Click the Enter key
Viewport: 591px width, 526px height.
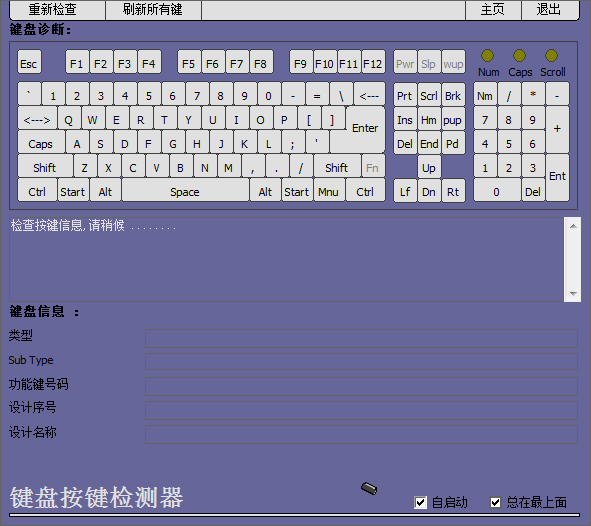click(x=366, y=129)
